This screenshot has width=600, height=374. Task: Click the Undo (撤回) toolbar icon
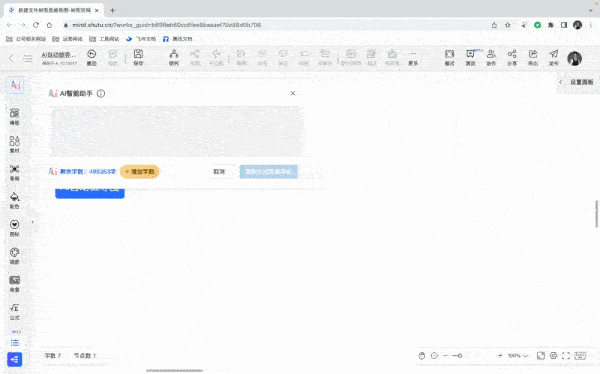pos(91,57)
